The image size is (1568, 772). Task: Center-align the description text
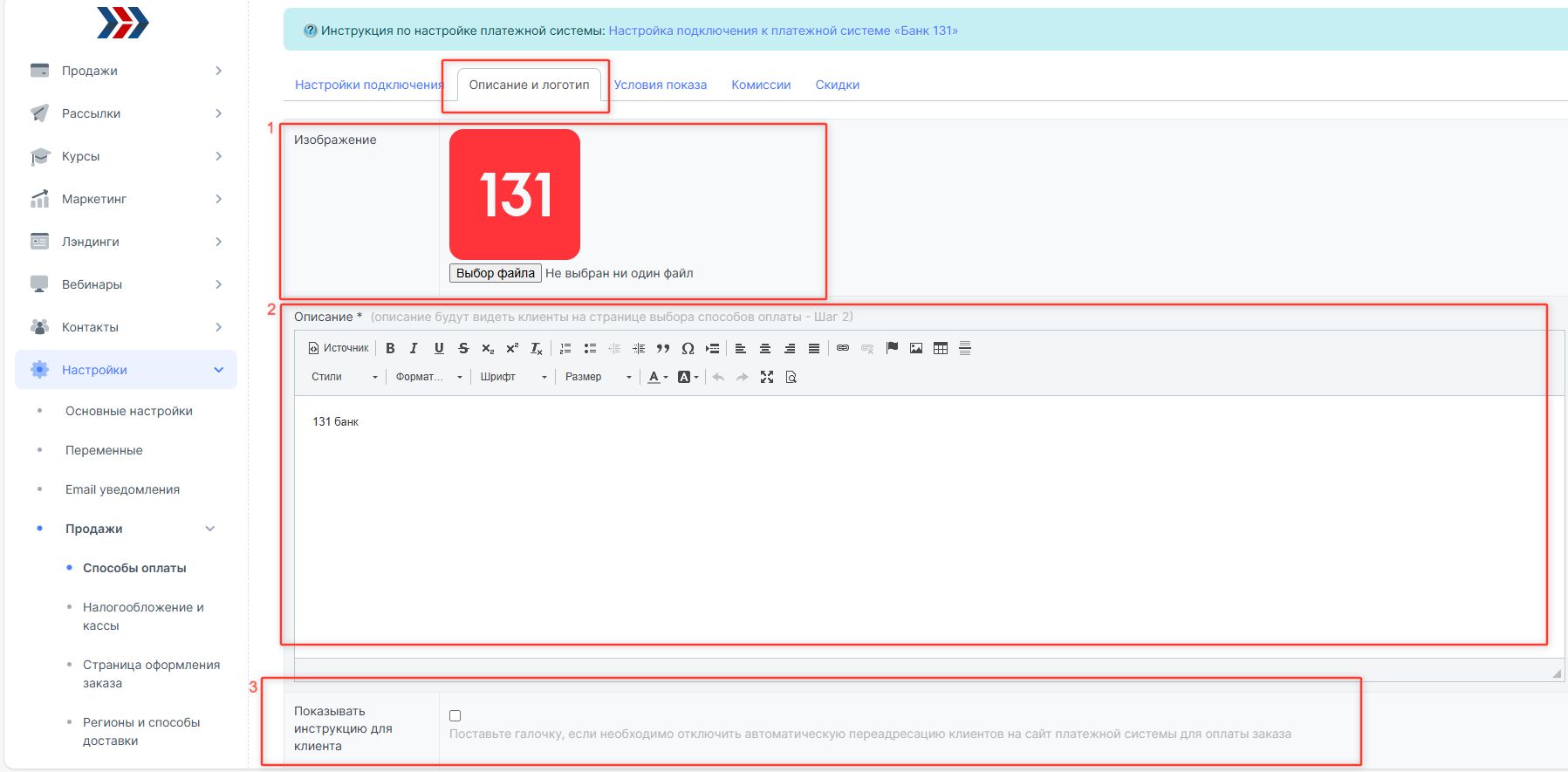tap(764, 348)
